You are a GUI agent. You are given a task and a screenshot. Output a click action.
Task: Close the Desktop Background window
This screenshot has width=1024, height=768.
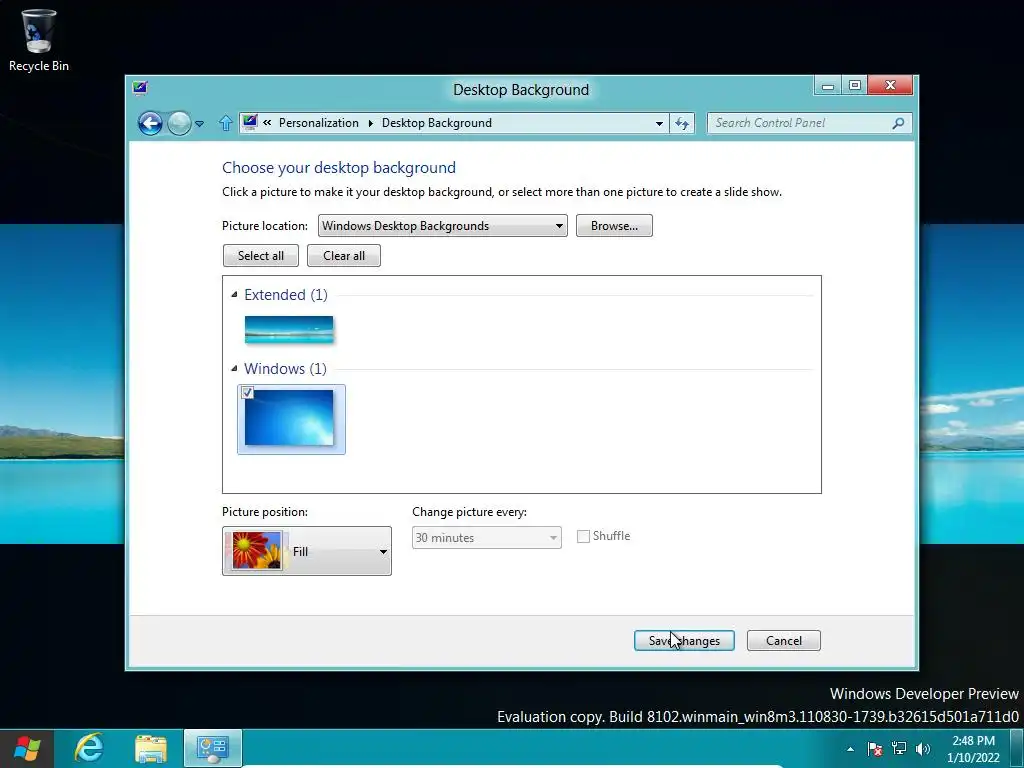pos(890,86)
